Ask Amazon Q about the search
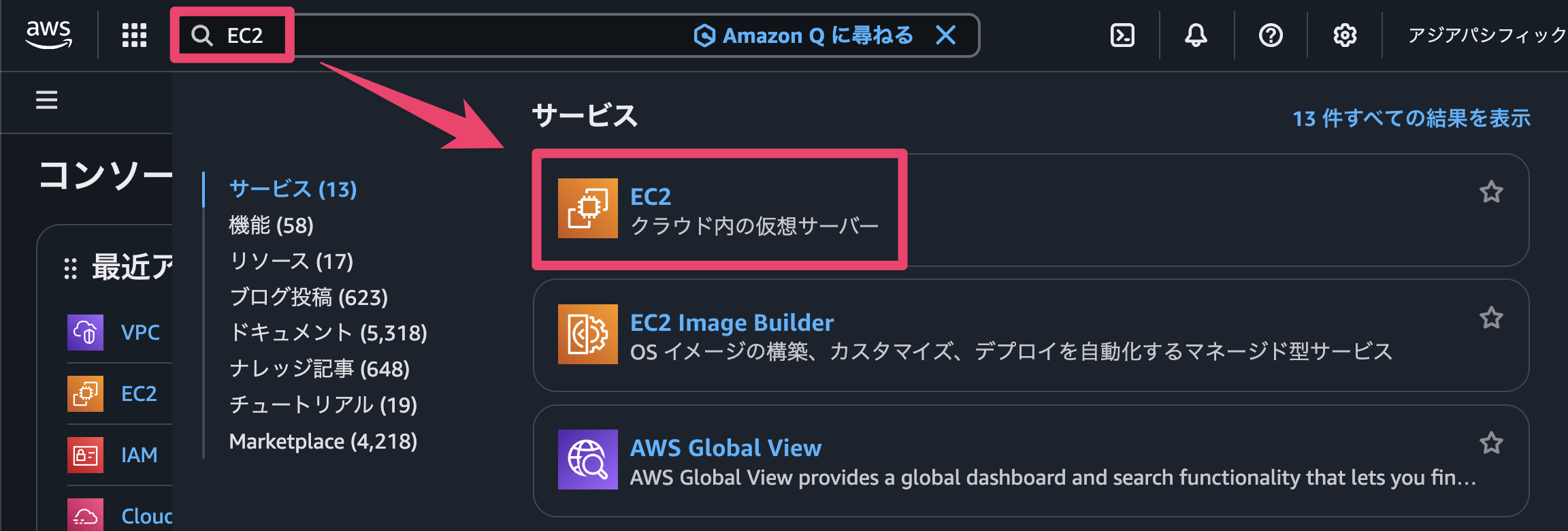The width and height of the screenshot is (1568, 531). pyautogui.click(x=804, y=35)
